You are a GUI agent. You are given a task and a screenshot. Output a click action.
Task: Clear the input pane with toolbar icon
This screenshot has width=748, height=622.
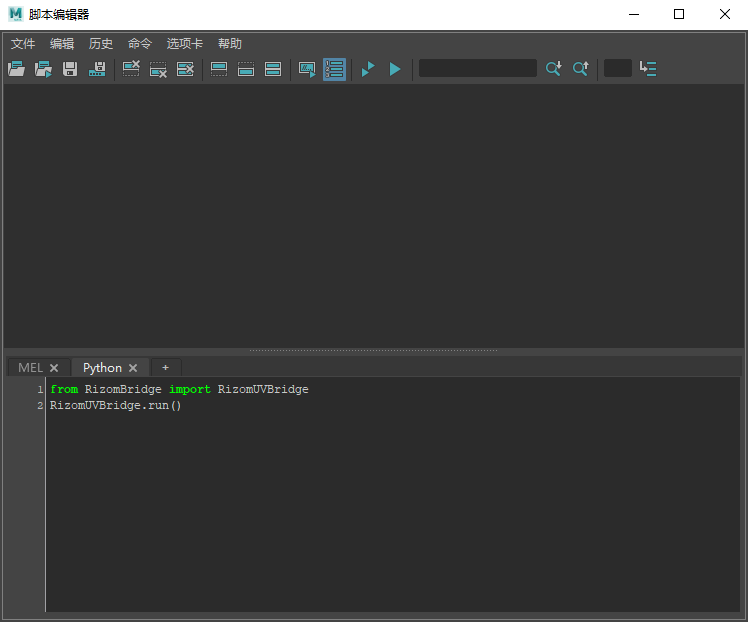pyautogui.click(x=158, y=69)
